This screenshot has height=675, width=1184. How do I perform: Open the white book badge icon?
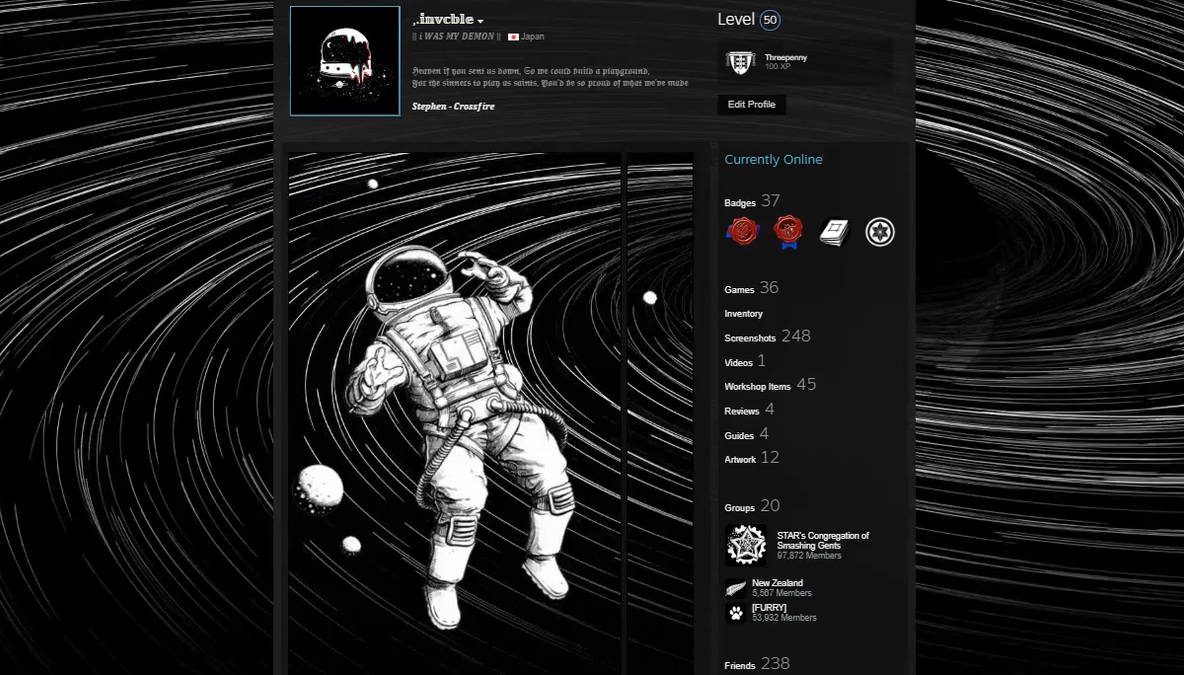click(x=834, y=233)
